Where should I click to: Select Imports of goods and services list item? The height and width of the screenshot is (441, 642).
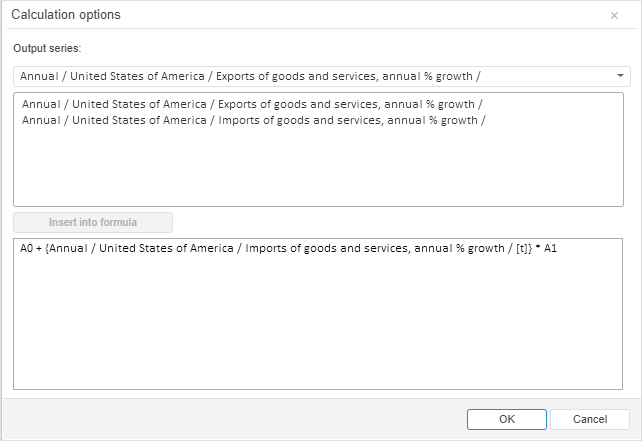(253, 120)
